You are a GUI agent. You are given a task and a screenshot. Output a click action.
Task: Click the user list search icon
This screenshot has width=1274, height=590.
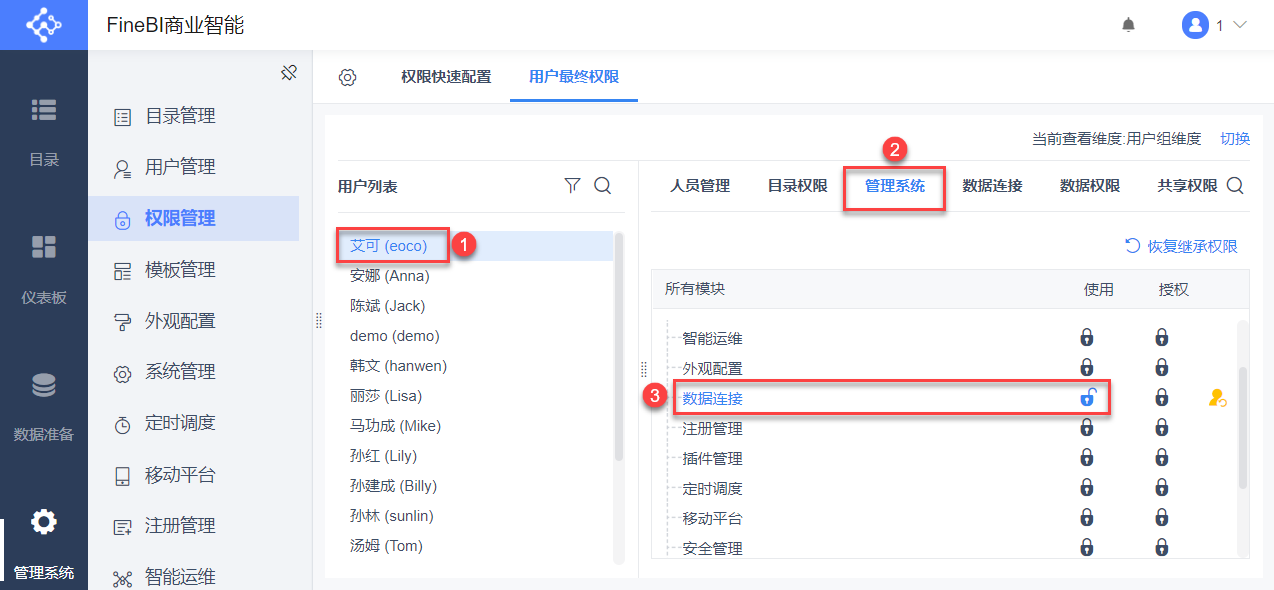pyautogui.click(x=603, y=185)
